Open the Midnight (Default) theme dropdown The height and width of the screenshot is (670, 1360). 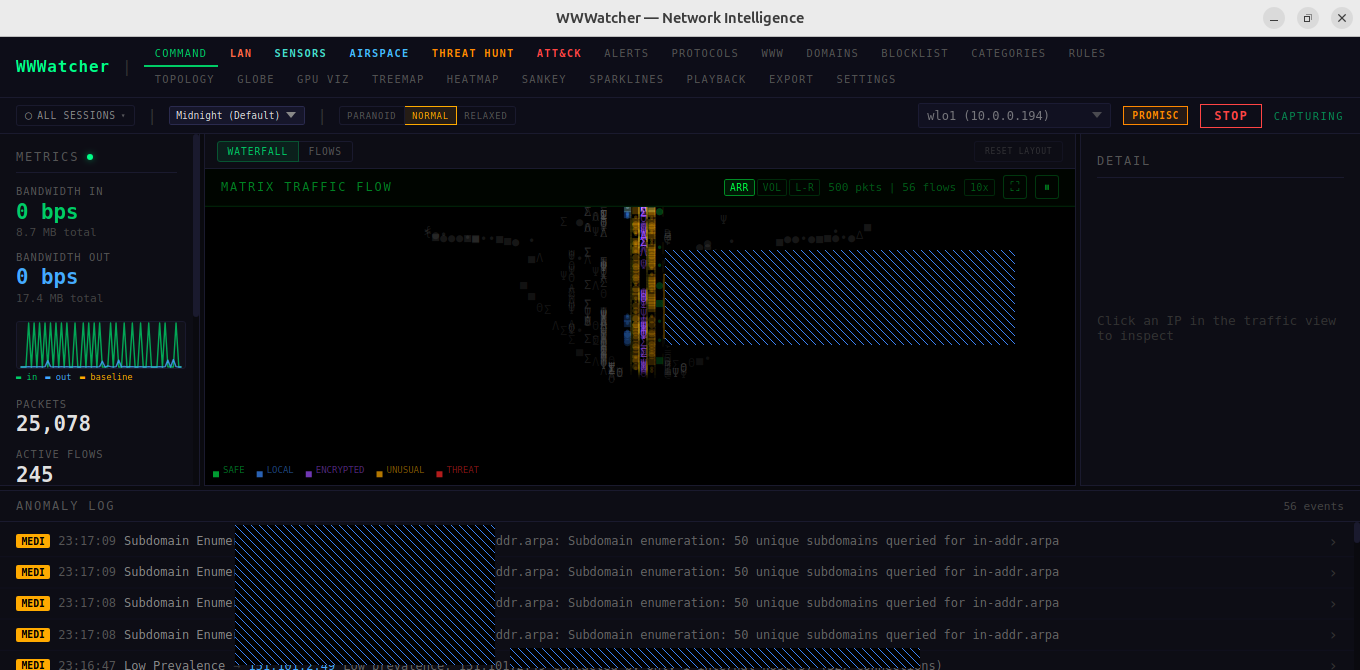[x=237, y=116]
